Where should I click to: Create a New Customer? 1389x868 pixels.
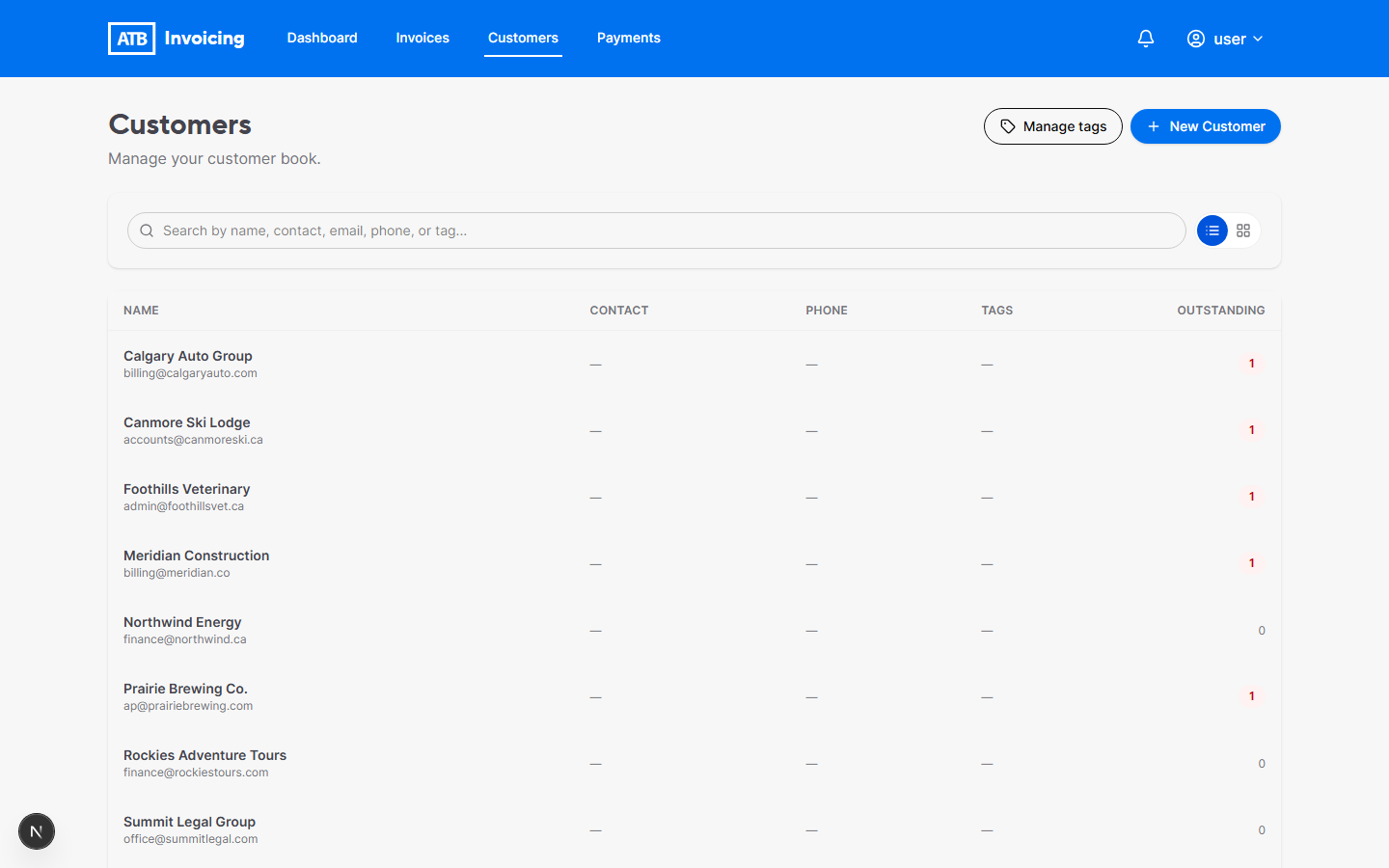[1206, 126]
